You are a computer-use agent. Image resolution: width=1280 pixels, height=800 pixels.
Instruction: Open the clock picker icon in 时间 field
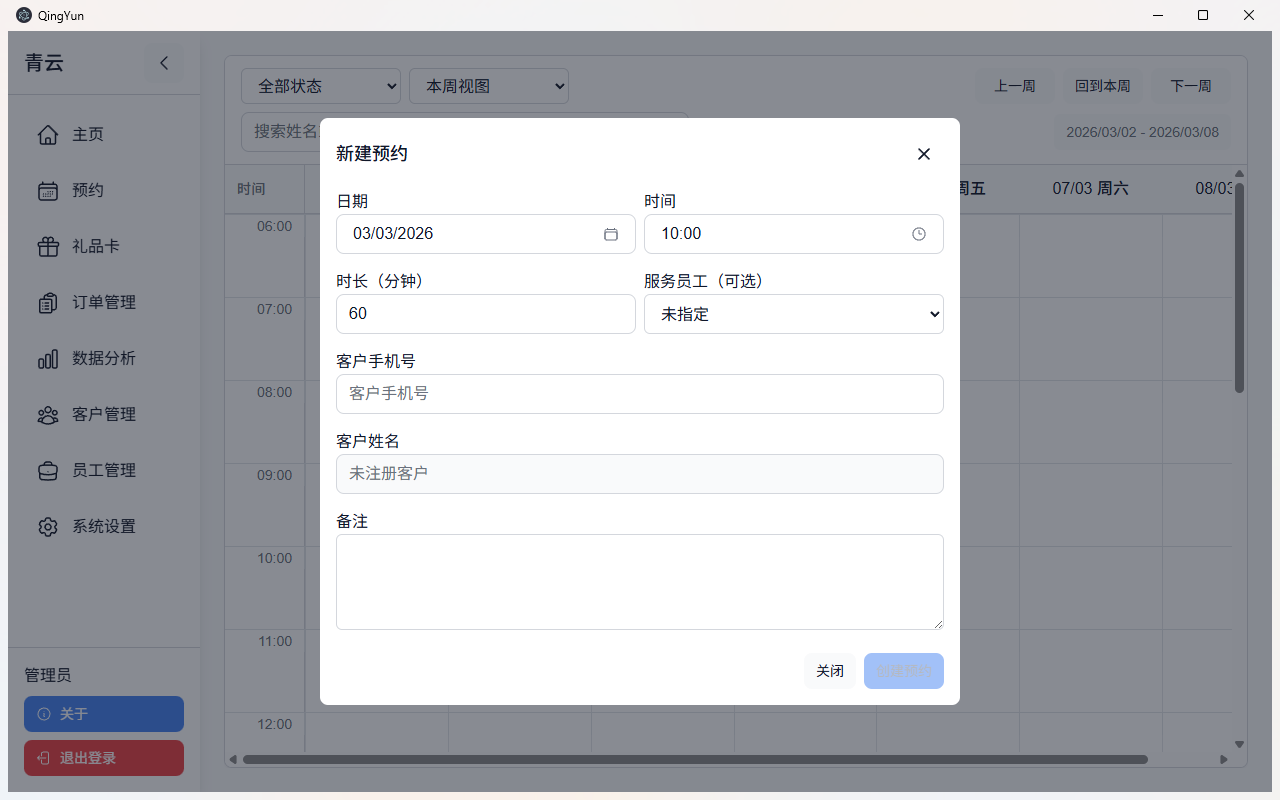[919, 234]
